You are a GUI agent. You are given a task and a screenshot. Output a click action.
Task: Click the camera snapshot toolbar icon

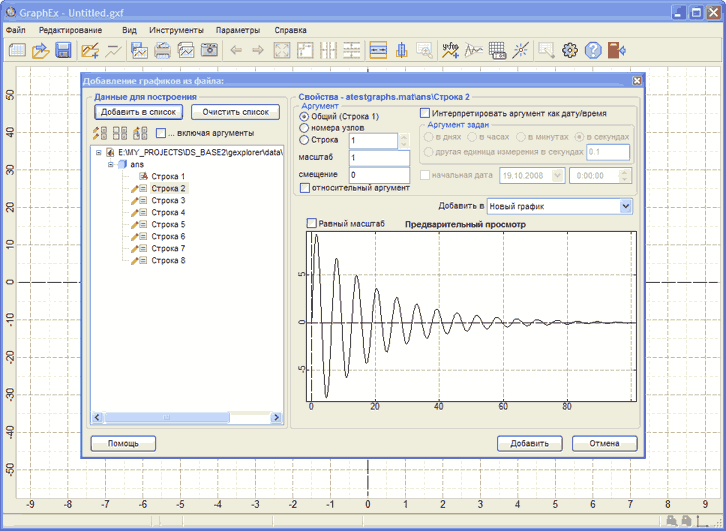[x=209, y=50]
